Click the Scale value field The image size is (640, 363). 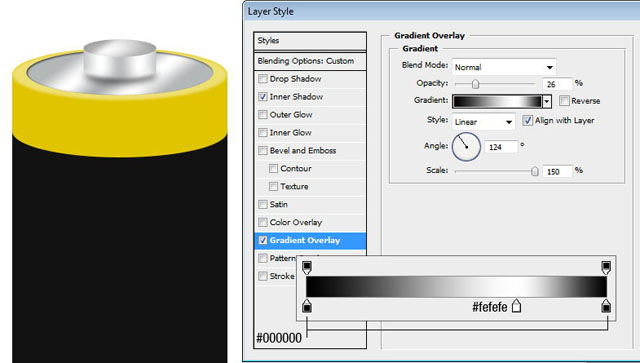click(557, 171)
